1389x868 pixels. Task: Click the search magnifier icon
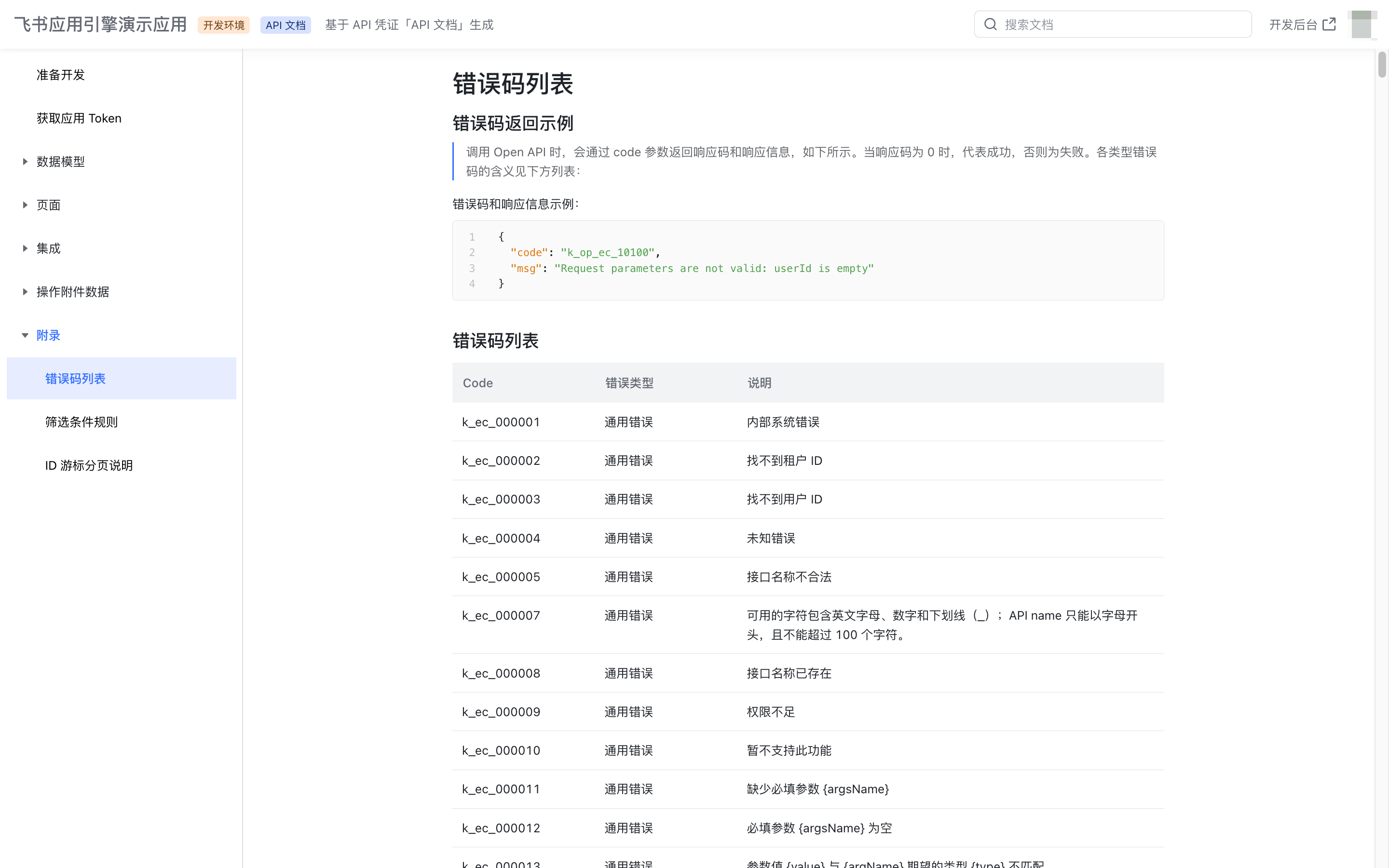[x=991, y=24]
